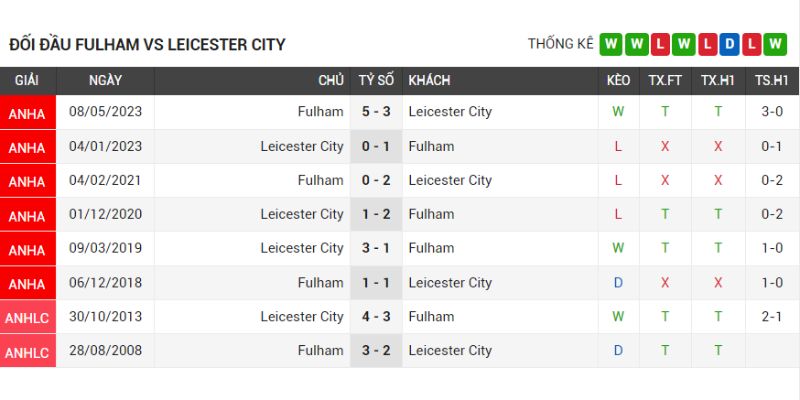Open the ANHLC badge on the 28/08/2008 row
The height and width of the screenshot is (400, 800).
[x=27, y=352]
